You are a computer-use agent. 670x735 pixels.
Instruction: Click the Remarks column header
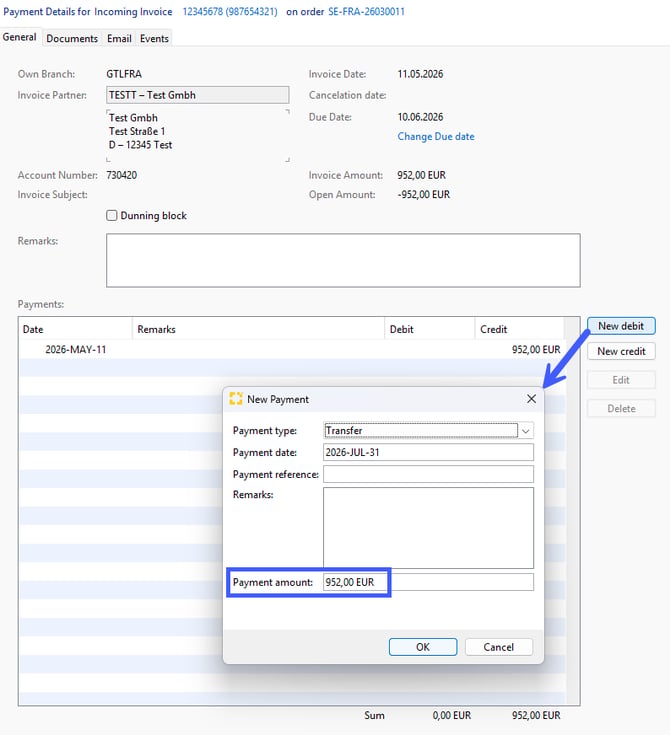click(x=258, y=329)
